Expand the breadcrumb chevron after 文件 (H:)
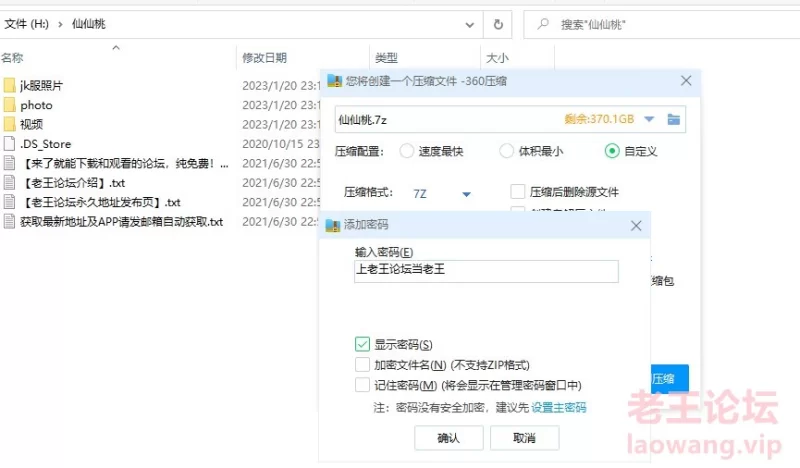The width and height of the screenshot is (800, 468). pos(60,24)
